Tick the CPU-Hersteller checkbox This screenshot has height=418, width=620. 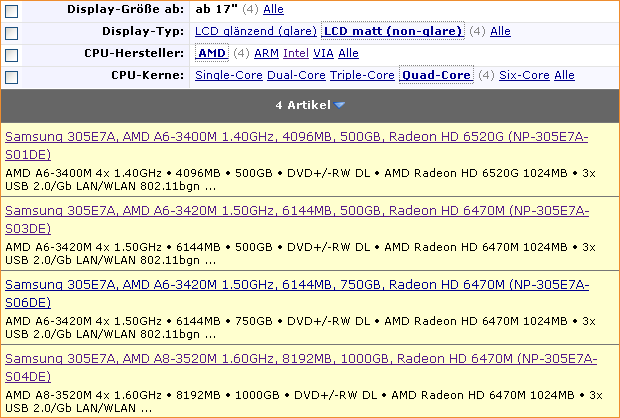pyautogui.click(x=11, y=55)
